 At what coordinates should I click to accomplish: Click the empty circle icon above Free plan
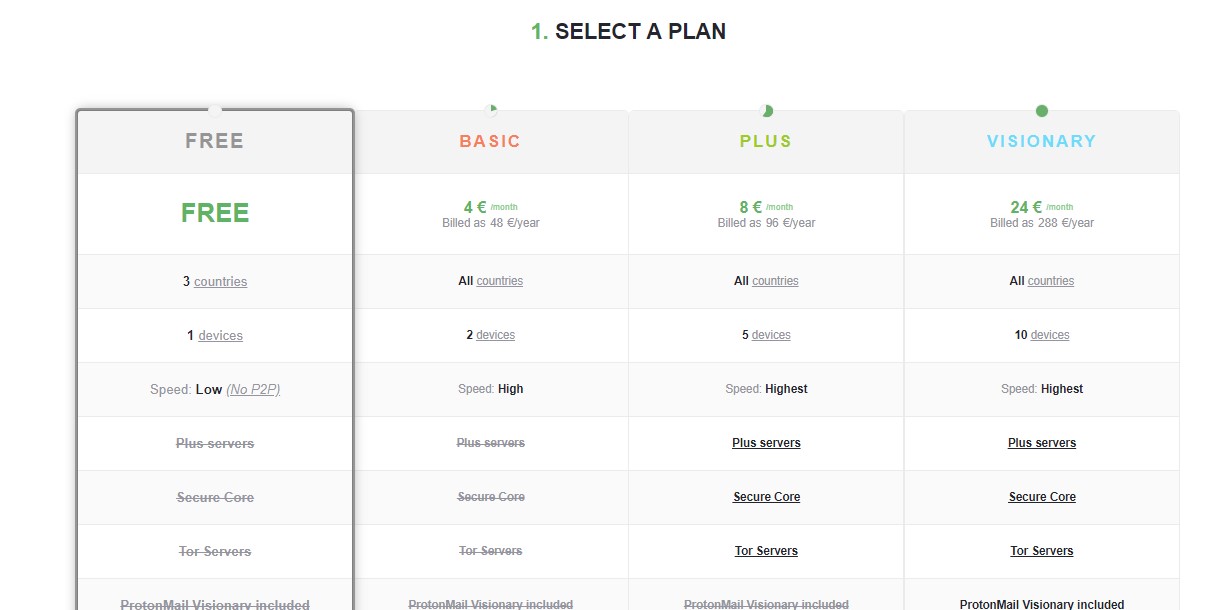[215, 110]
